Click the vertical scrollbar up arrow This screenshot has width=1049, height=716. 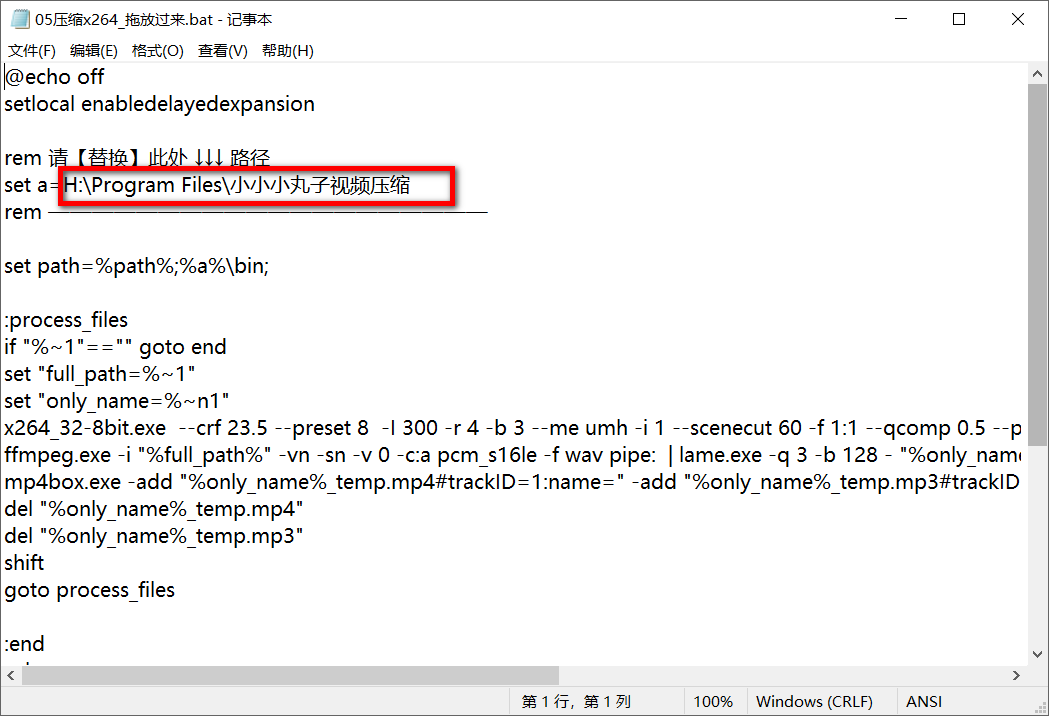[x=1038, y=73]
